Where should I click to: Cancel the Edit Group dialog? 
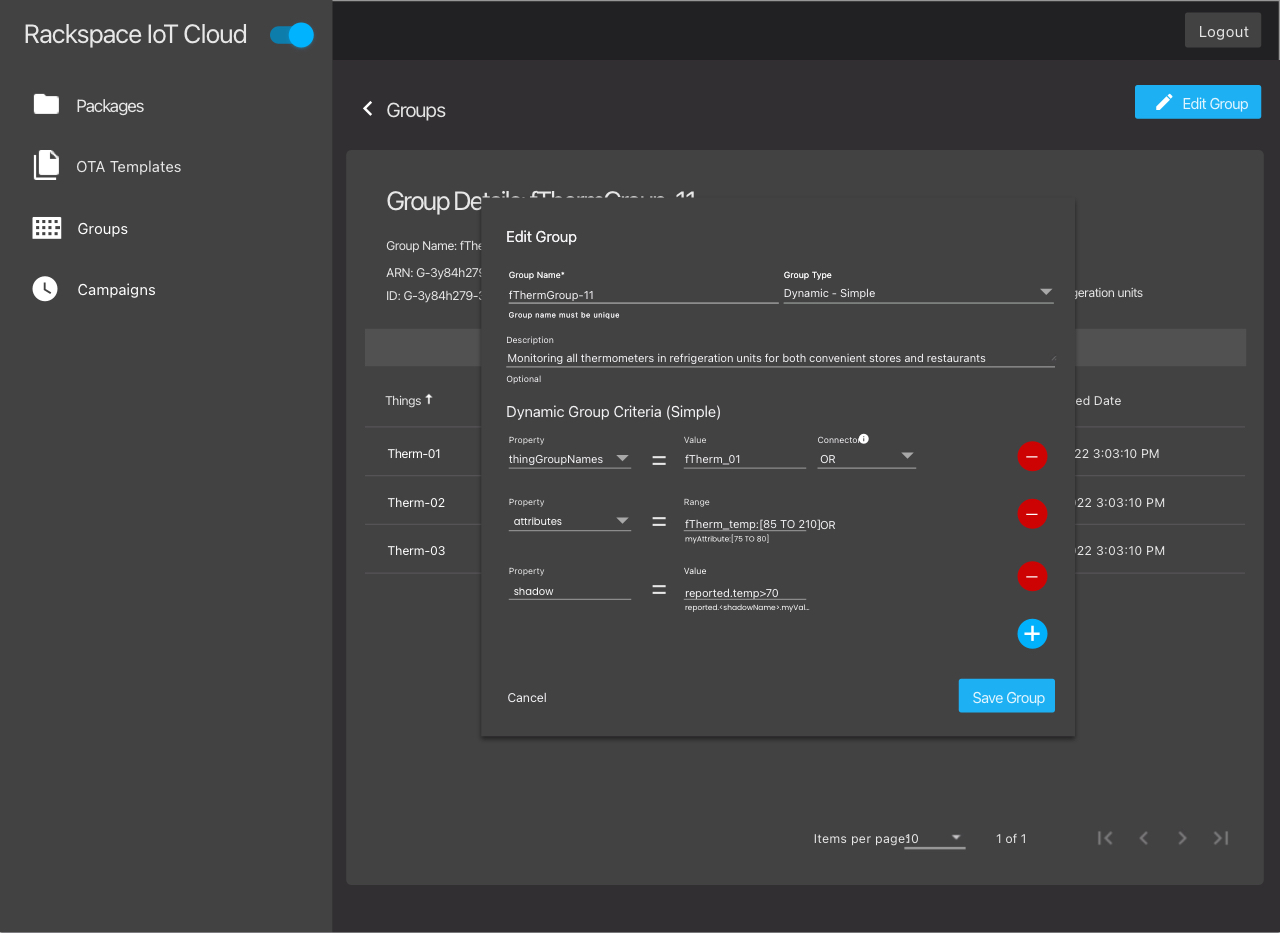tap(527, 698)
